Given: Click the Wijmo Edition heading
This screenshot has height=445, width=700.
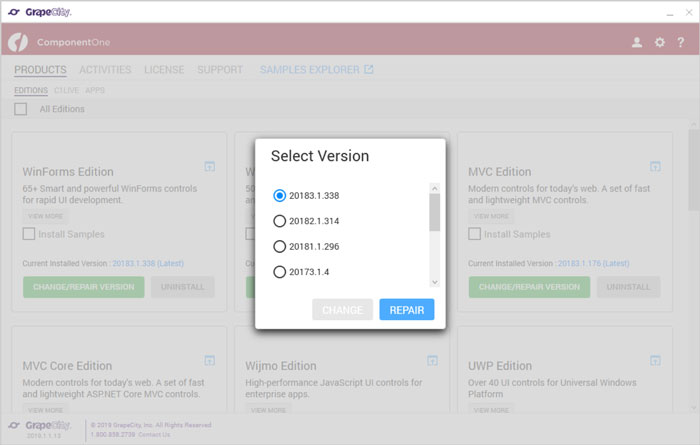Looking at the screenshot, I should (281, 366).
